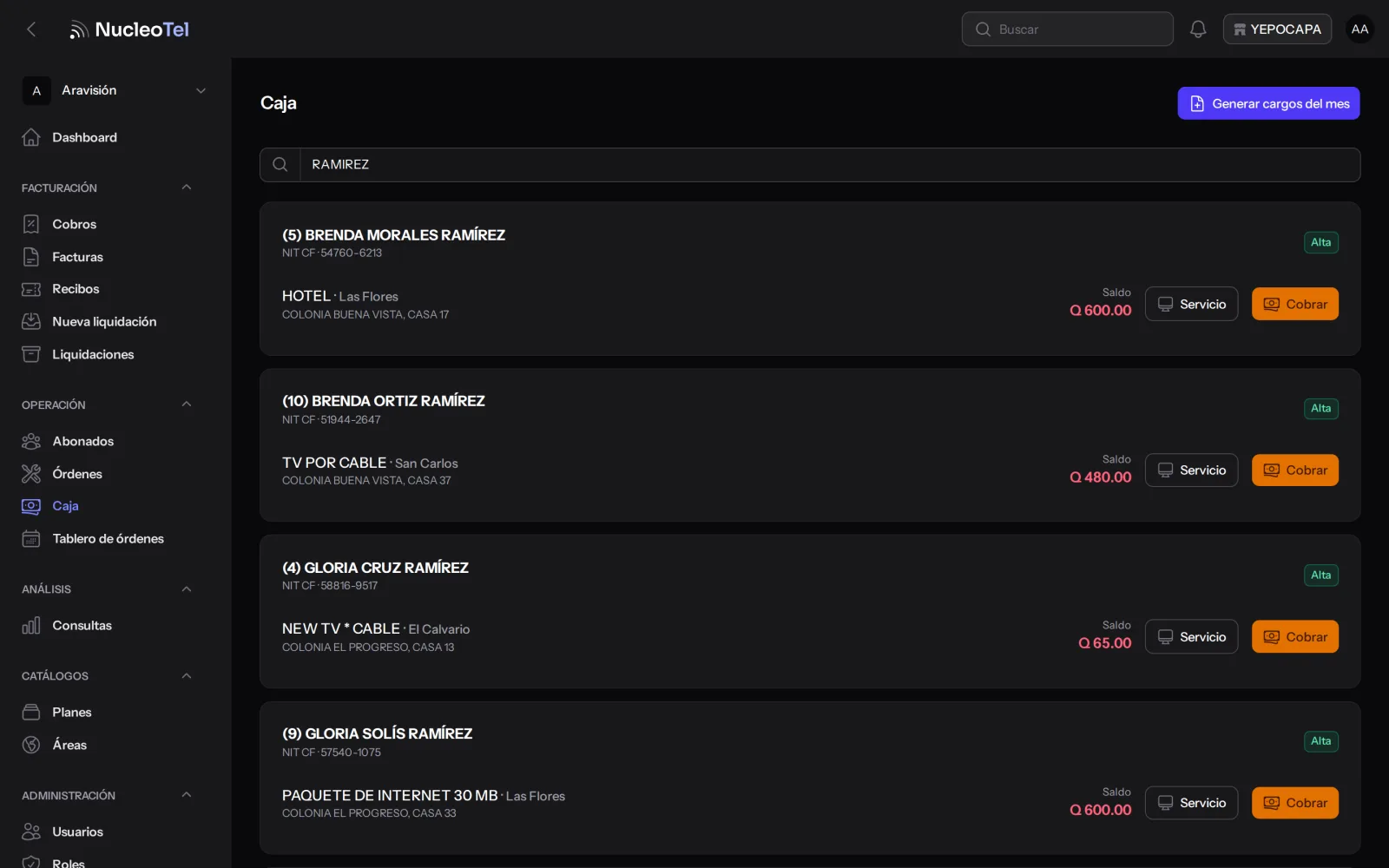Click the Caja search field containing RAMIREZ
Screen dimensions: 1389x868
(x=810, y=165)
